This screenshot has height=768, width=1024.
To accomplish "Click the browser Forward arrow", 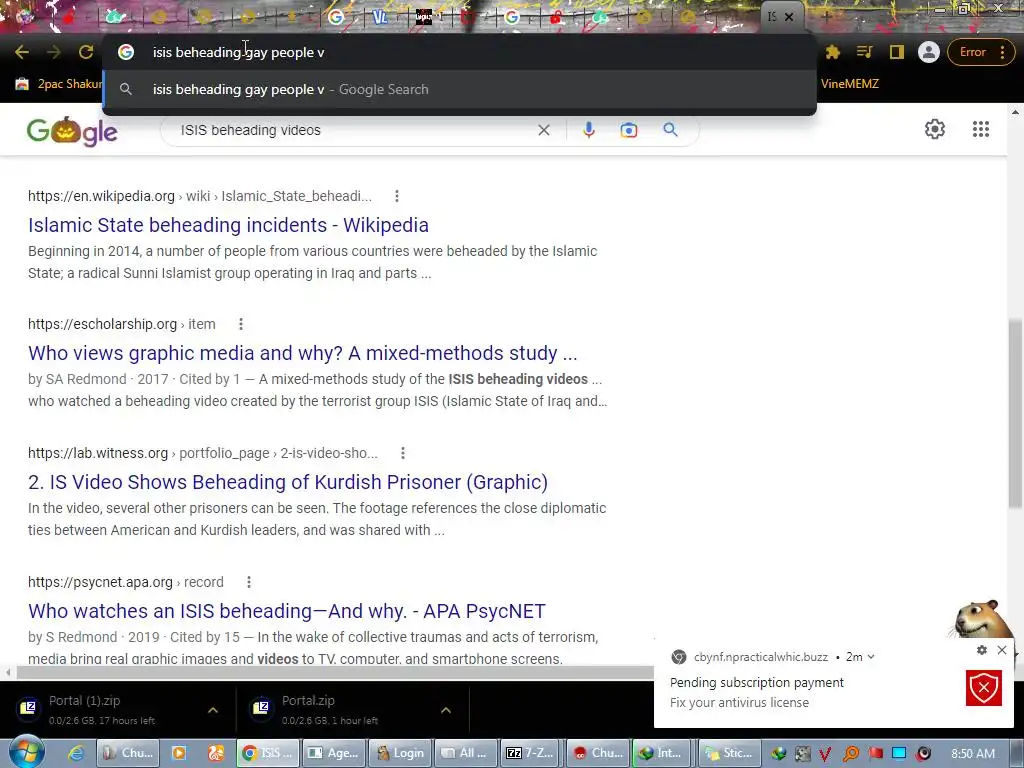I will (54, 52).
